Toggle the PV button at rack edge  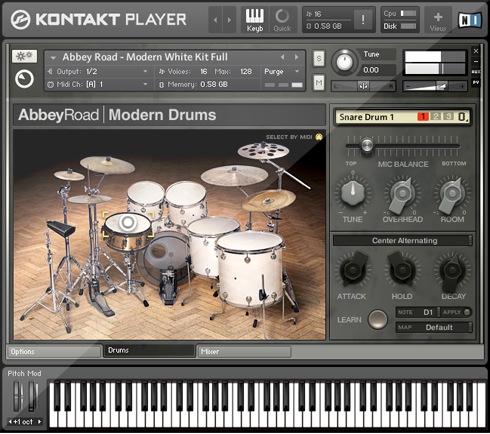pos(476,82)
